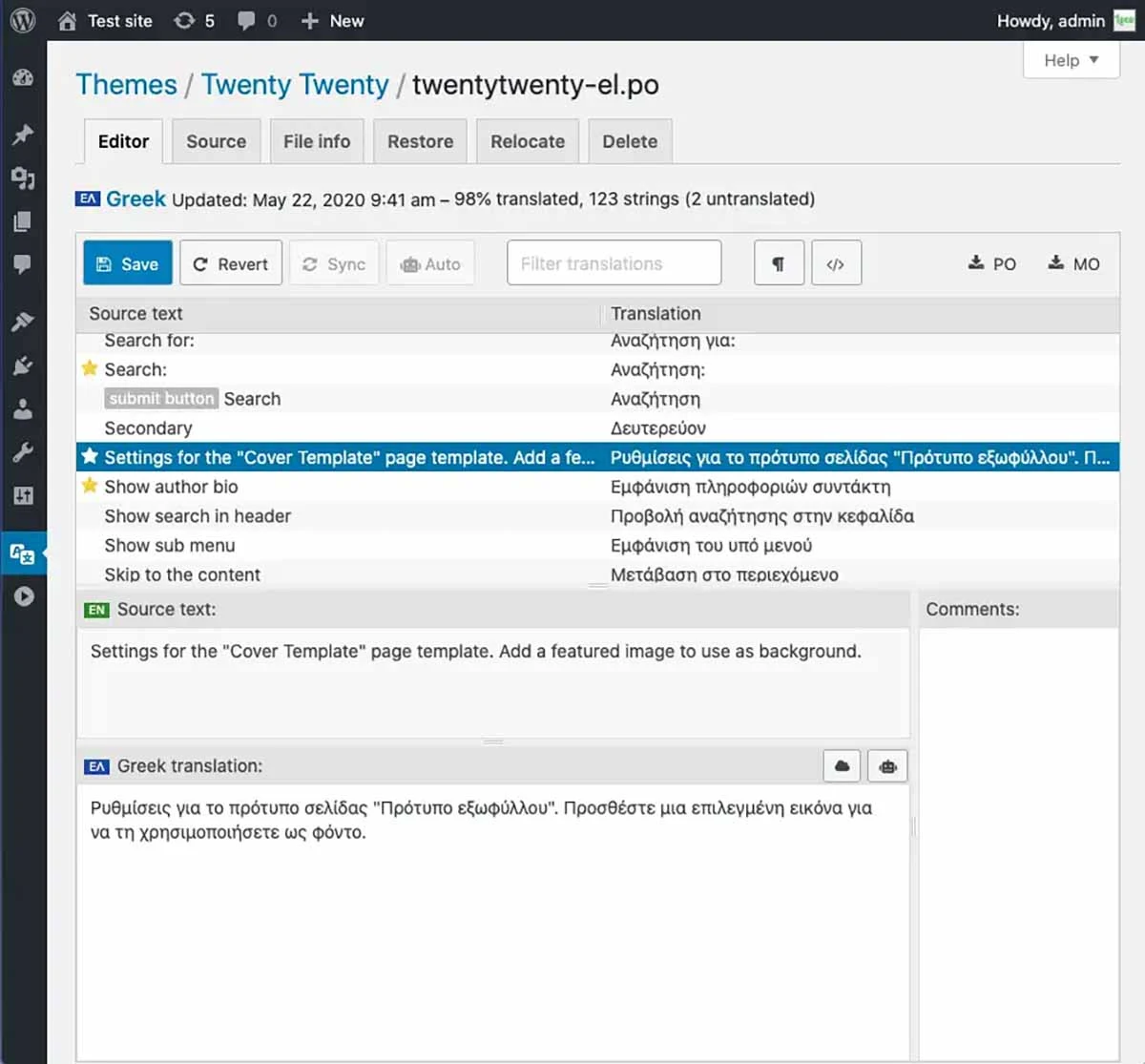Click the Source text column header

click(338, 314)
